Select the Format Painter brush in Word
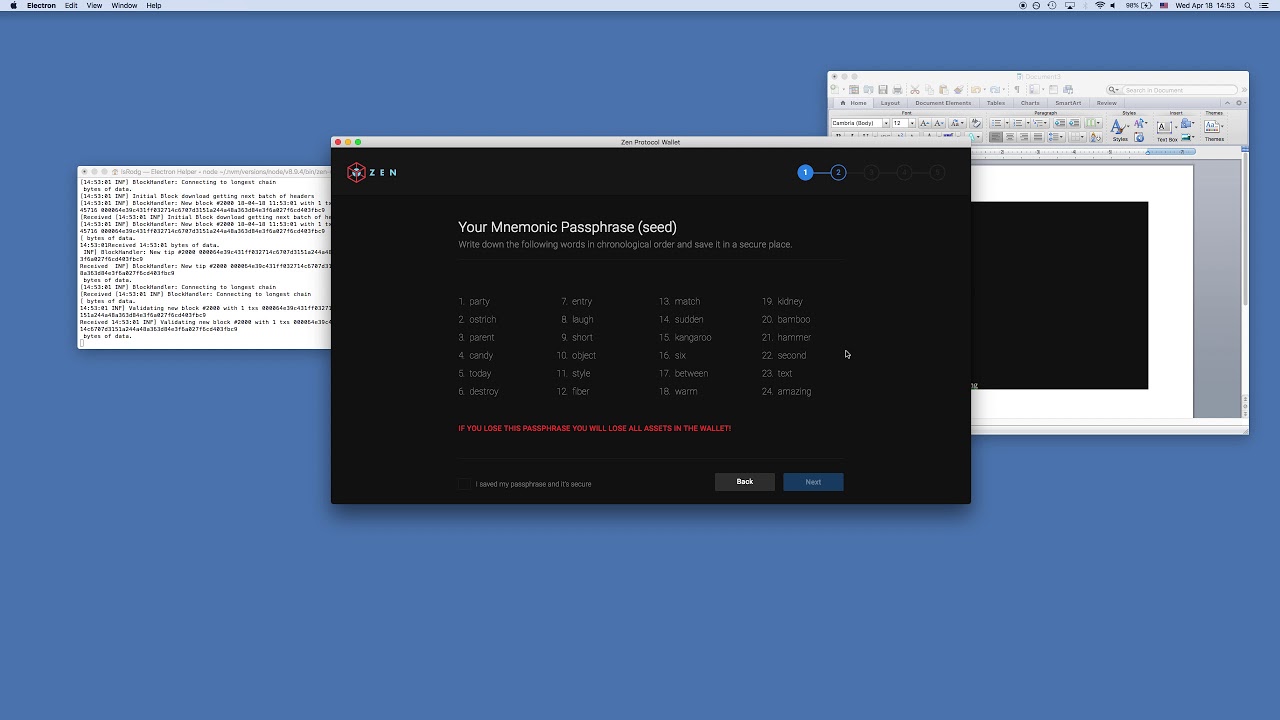 coord(959,90)
